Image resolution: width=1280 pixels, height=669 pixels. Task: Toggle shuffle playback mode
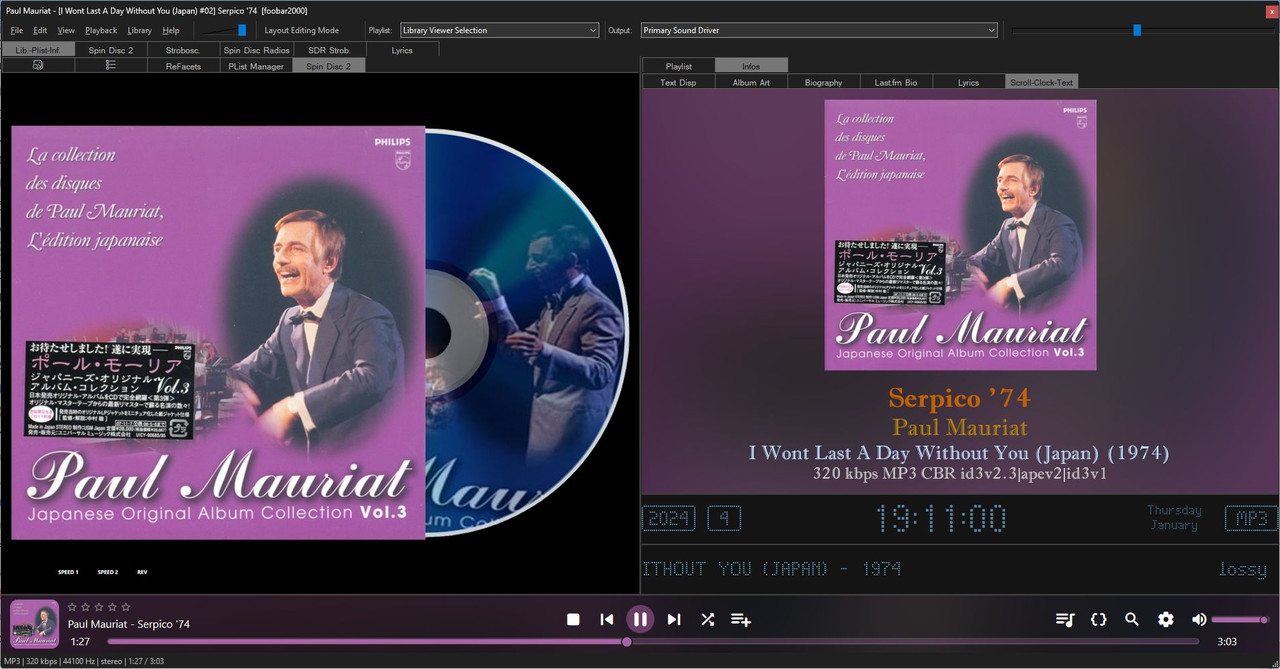coord(707,619)
